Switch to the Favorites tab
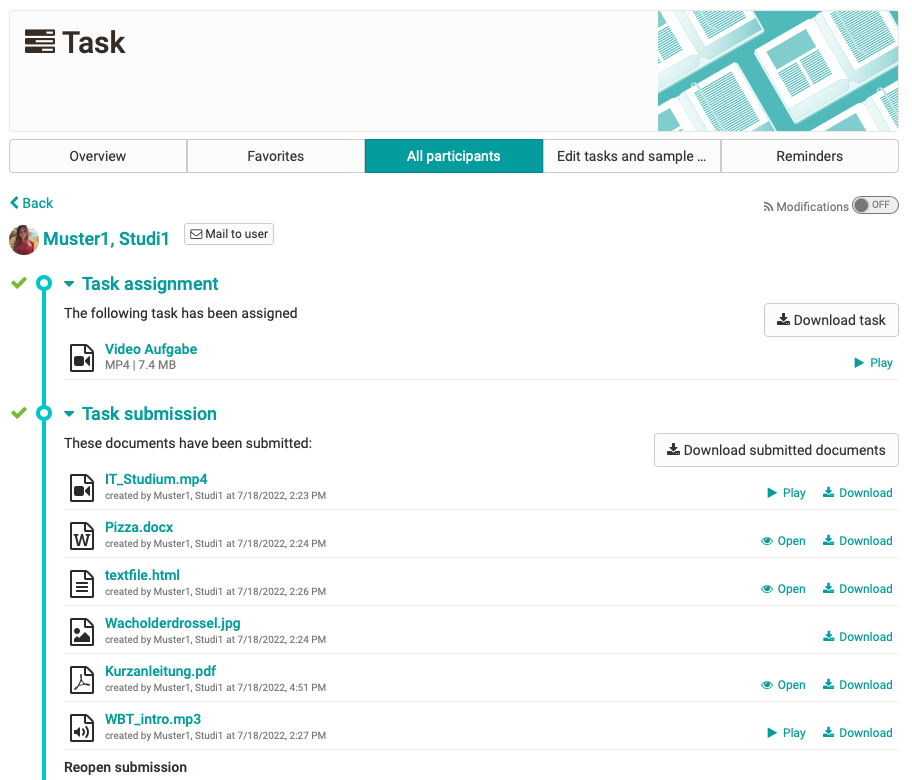Image resolution: width=912 pixels, height=780 pixels. 275,156
